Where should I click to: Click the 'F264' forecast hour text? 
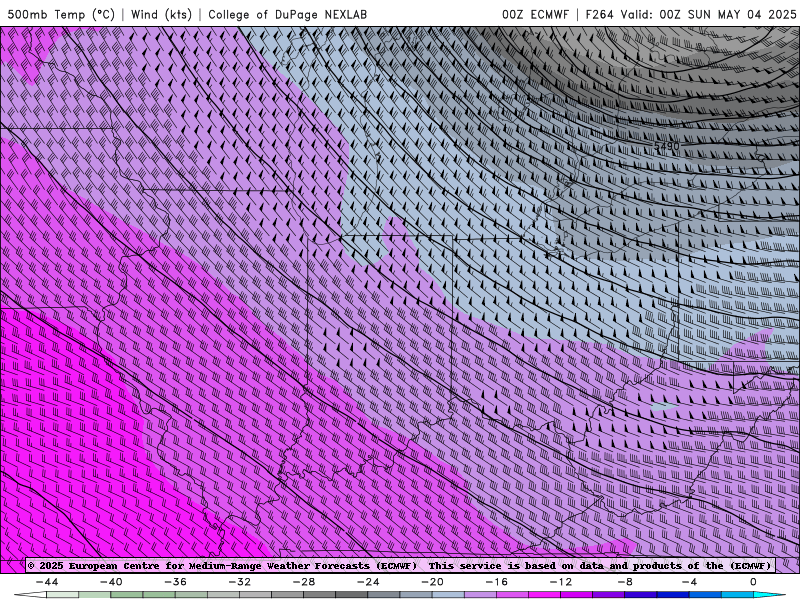(x=599, y=14)
